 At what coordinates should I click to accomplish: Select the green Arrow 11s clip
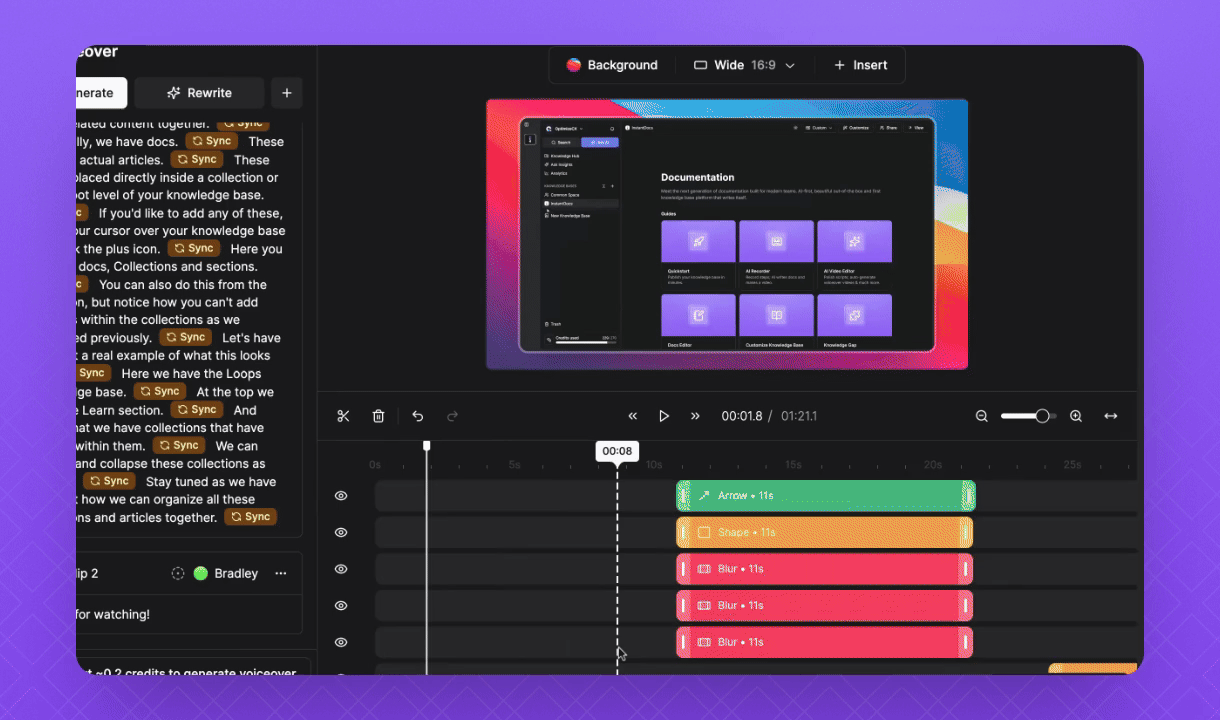point(826,496)
